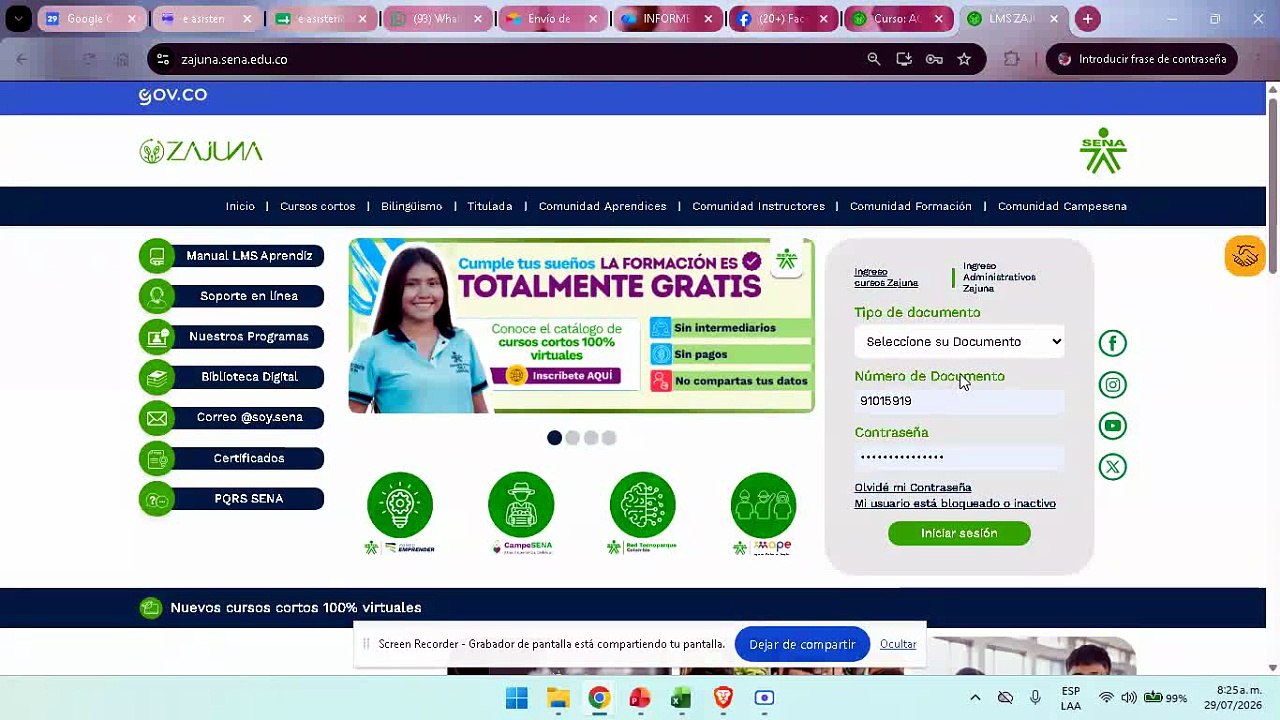Click Mi usuario está bloqueado o inactivo

(x=955, y=503)
